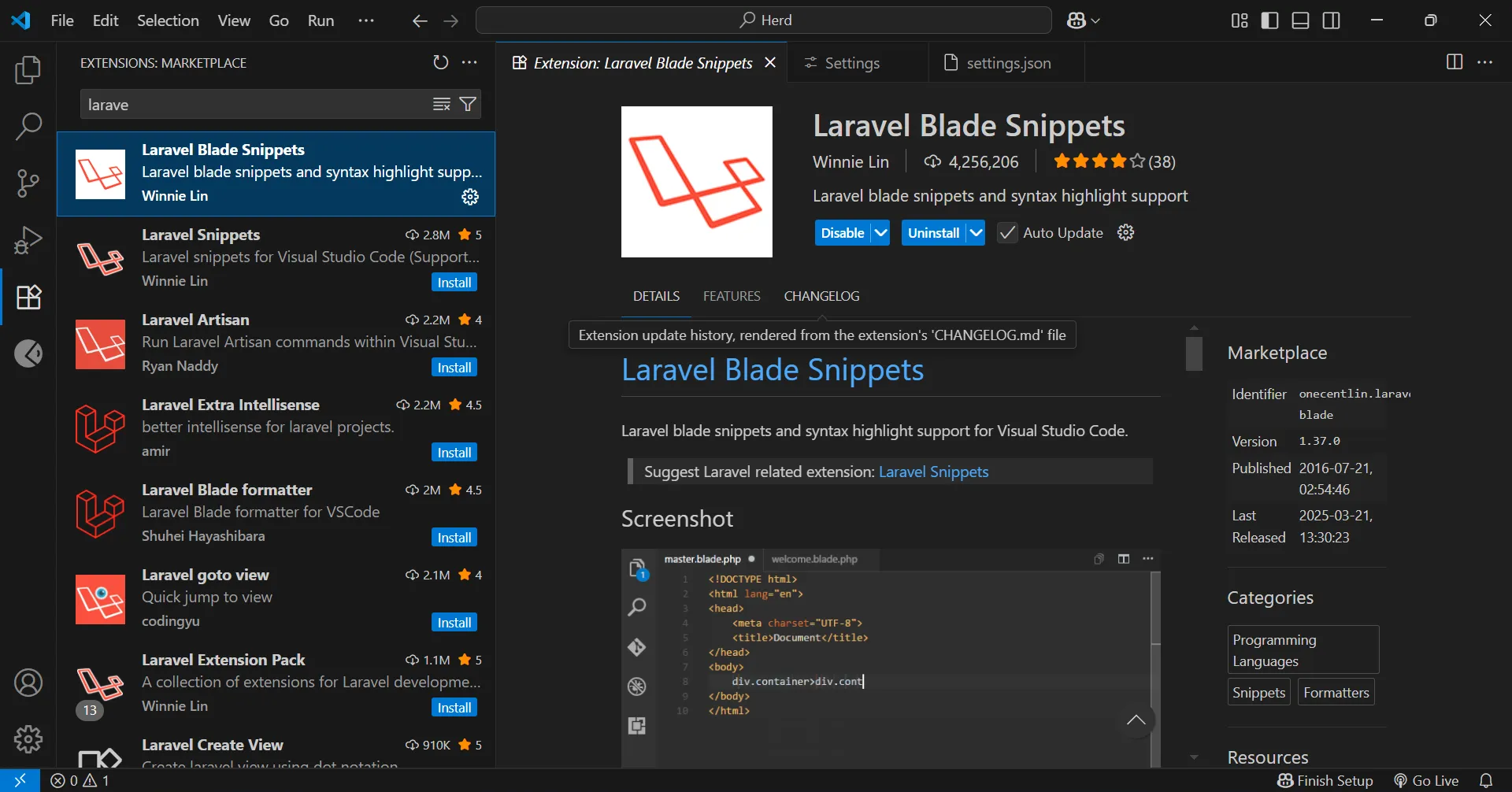The height and width of the screenshot is (792, 1512).
Task: Customize layout from title bar
Action: click(1240, 20)
